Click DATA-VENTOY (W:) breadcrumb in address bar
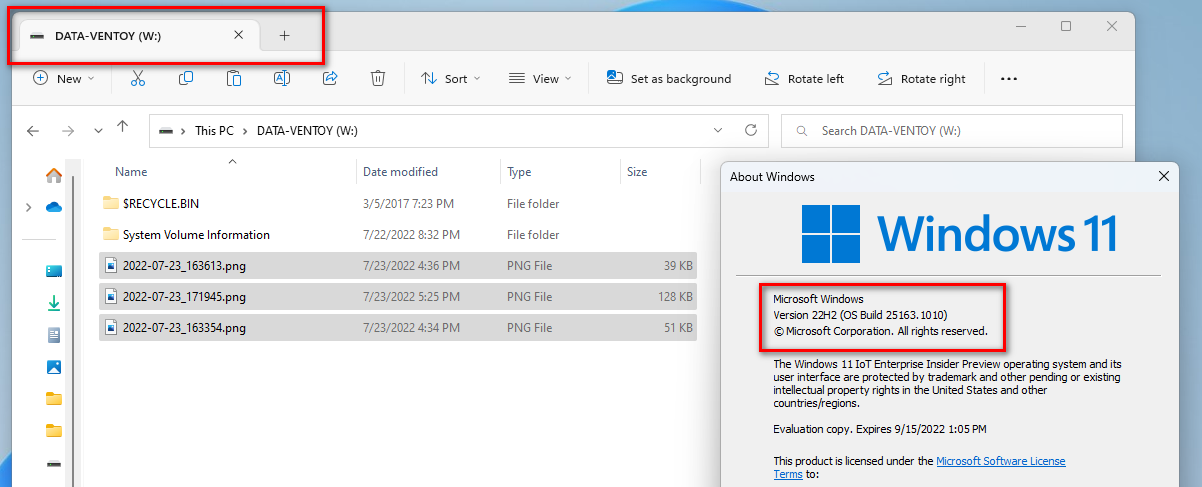The image size is (1202, 487). 307,131
